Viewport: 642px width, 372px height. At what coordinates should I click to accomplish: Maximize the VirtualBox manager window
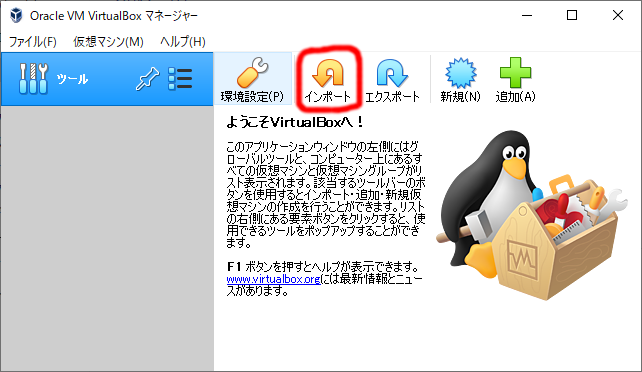pyautogui.click(x=572, y=16)
